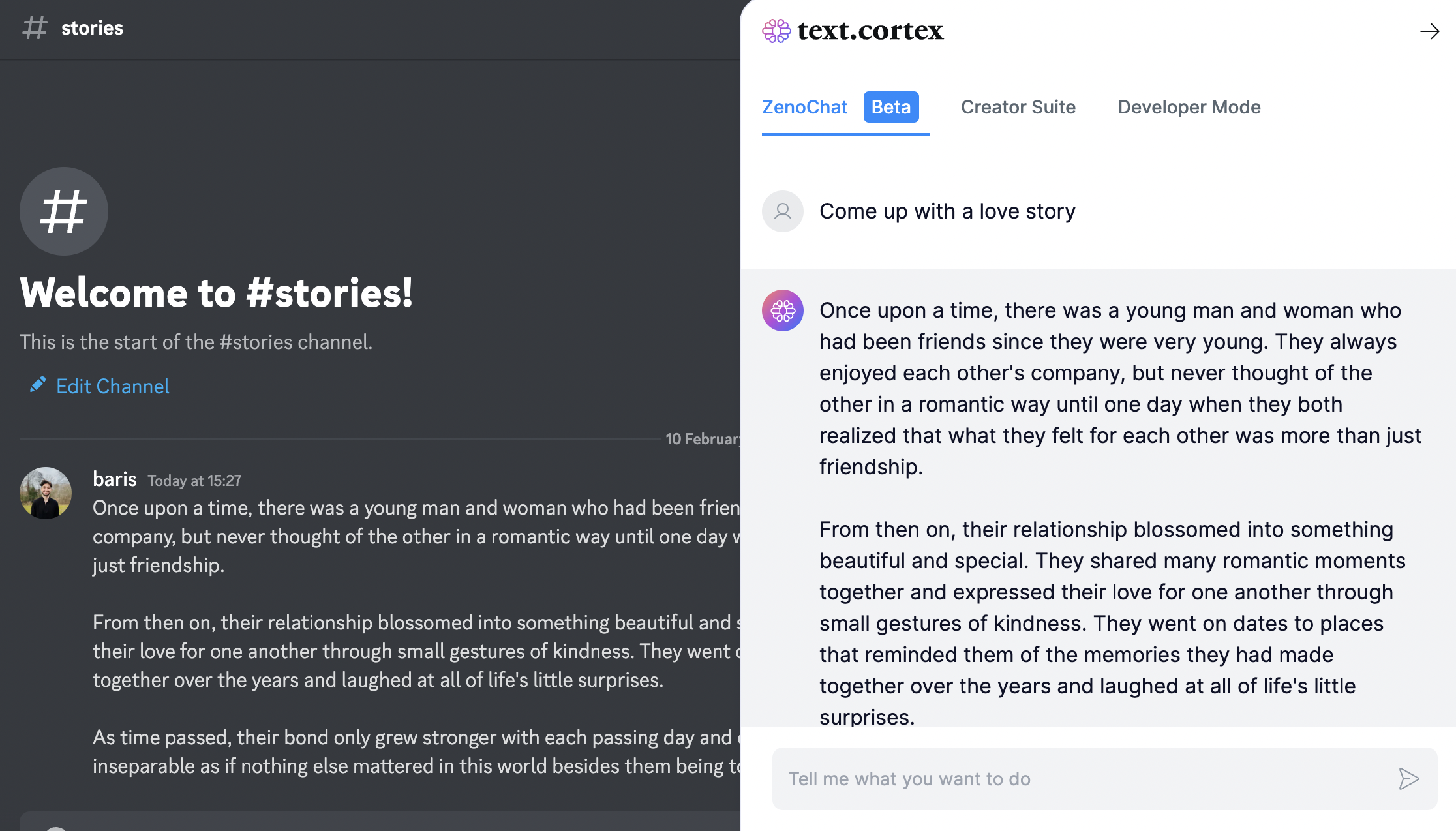Click the text.cortex wordmark
The height and width of the screenshot is (831, 1456).
[870, 31]
